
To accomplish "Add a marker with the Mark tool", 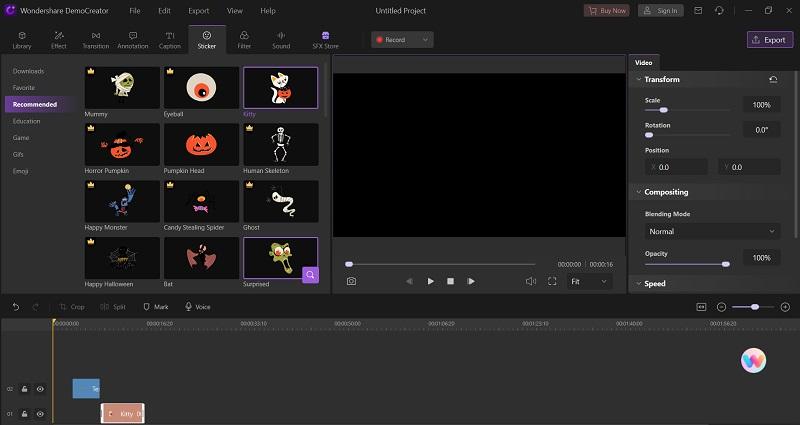I will tap(155, 307).
